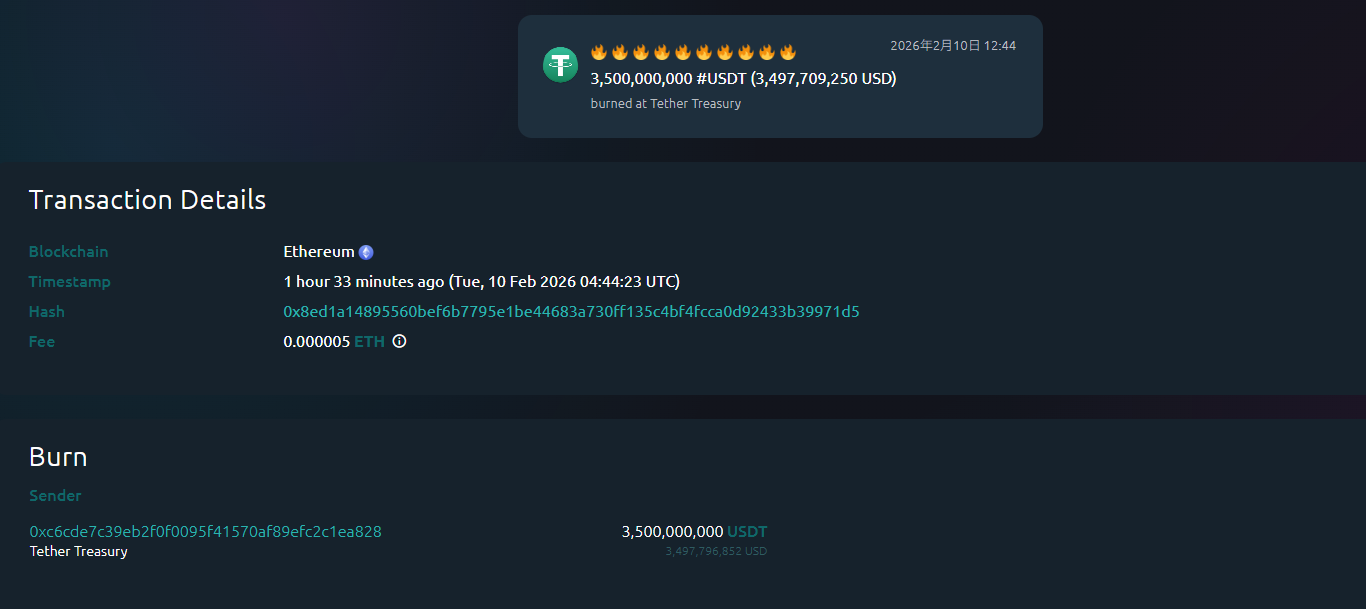
Task: Click the last fire emoji in the row
Action: click(x=788, y=52)
